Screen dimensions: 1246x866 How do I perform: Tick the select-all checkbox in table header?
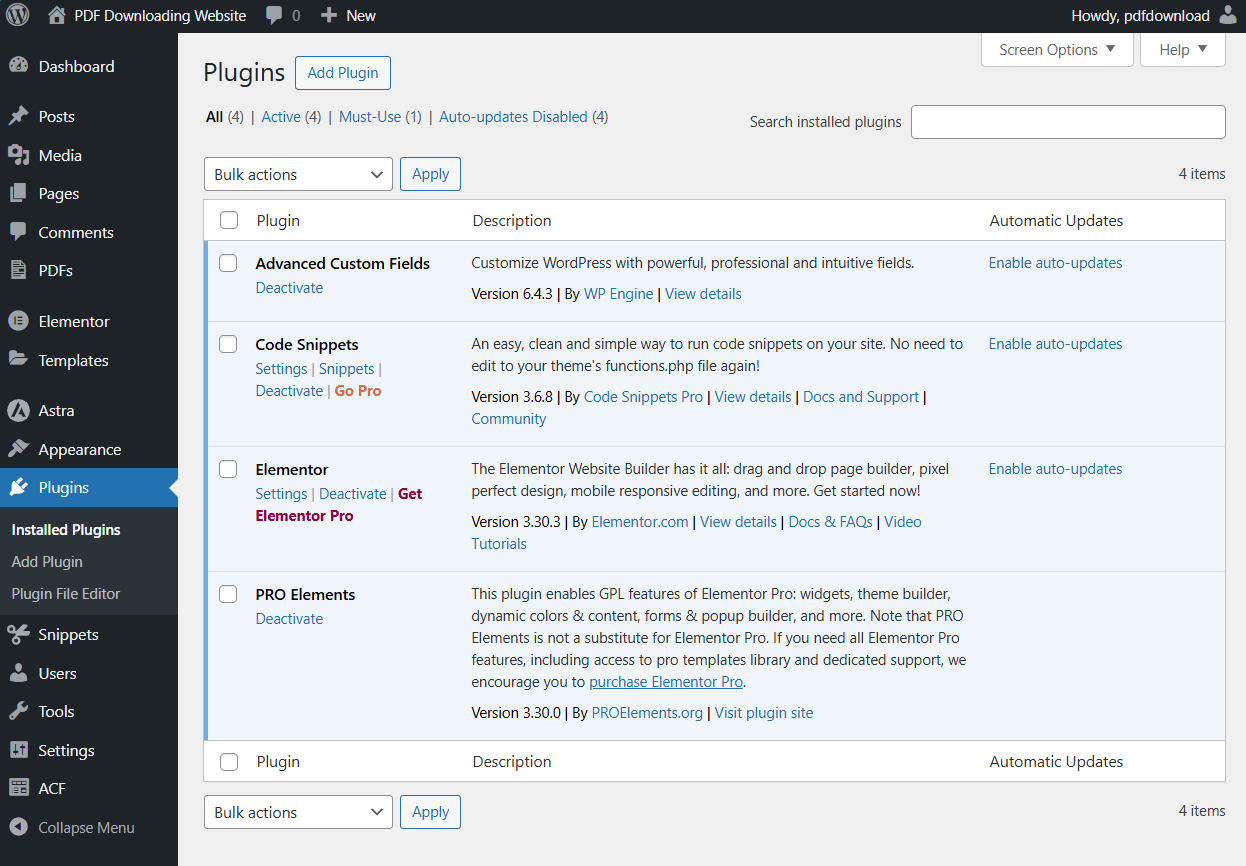point(229,220)
